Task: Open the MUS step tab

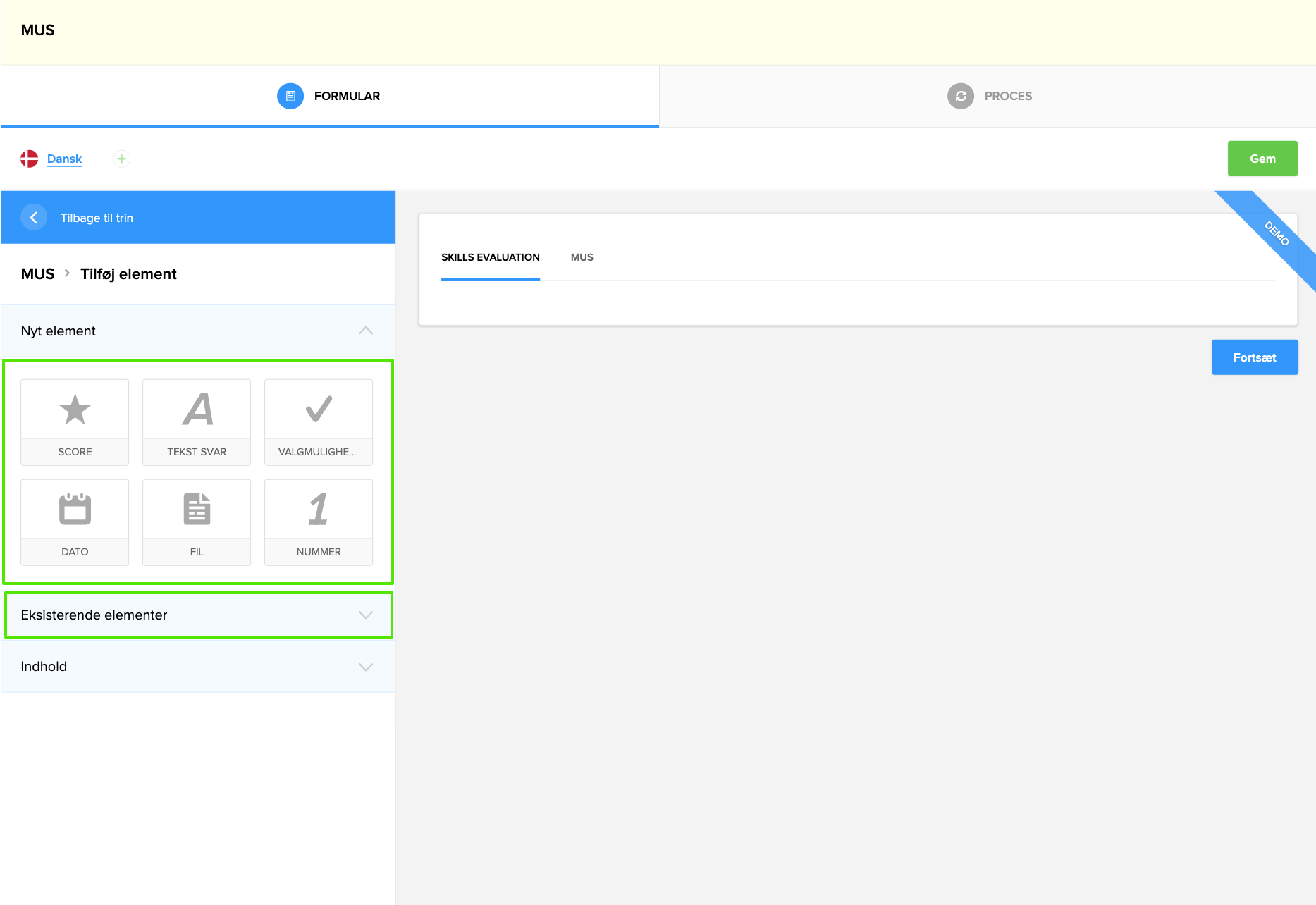Action: [x=582, y=257]
